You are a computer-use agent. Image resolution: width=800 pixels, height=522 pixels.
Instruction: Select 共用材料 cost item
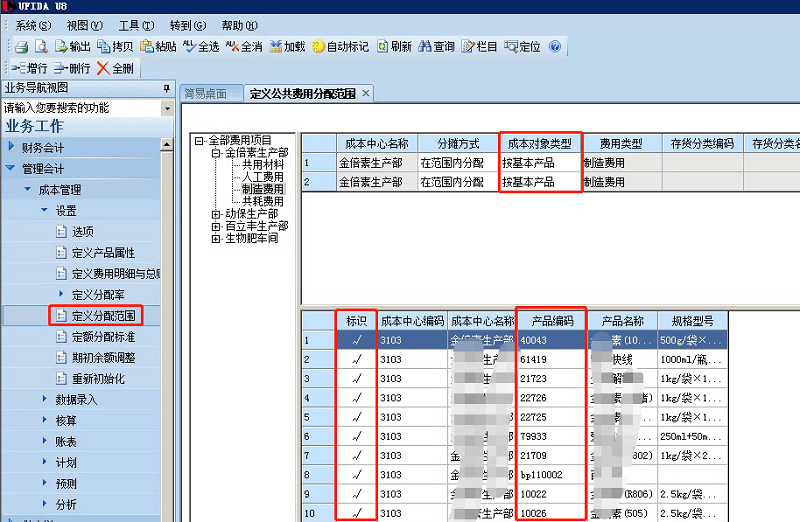click(x=263, y=165)
